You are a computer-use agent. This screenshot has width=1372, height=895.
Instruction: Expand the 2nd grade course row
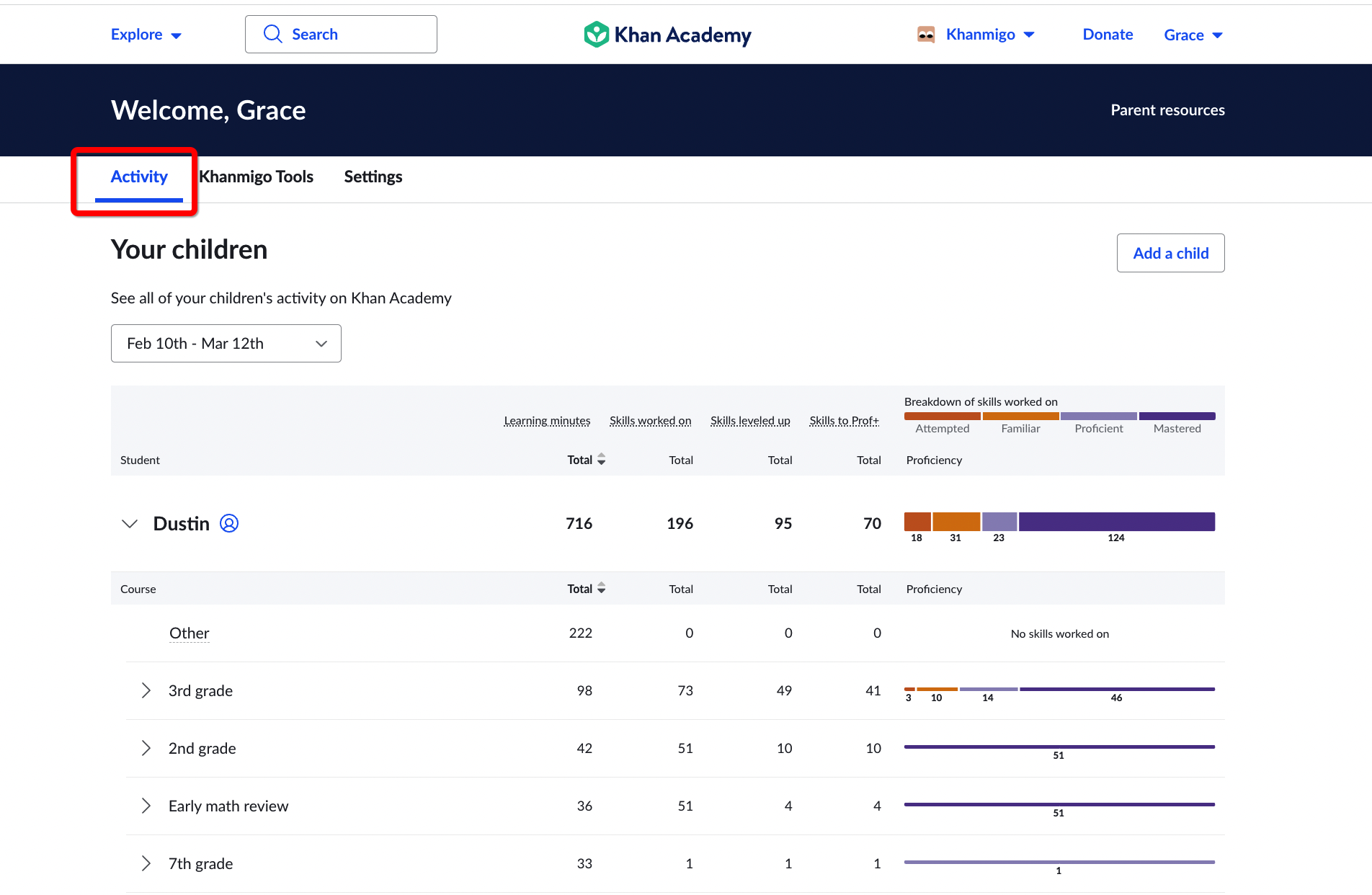point(146,748)
